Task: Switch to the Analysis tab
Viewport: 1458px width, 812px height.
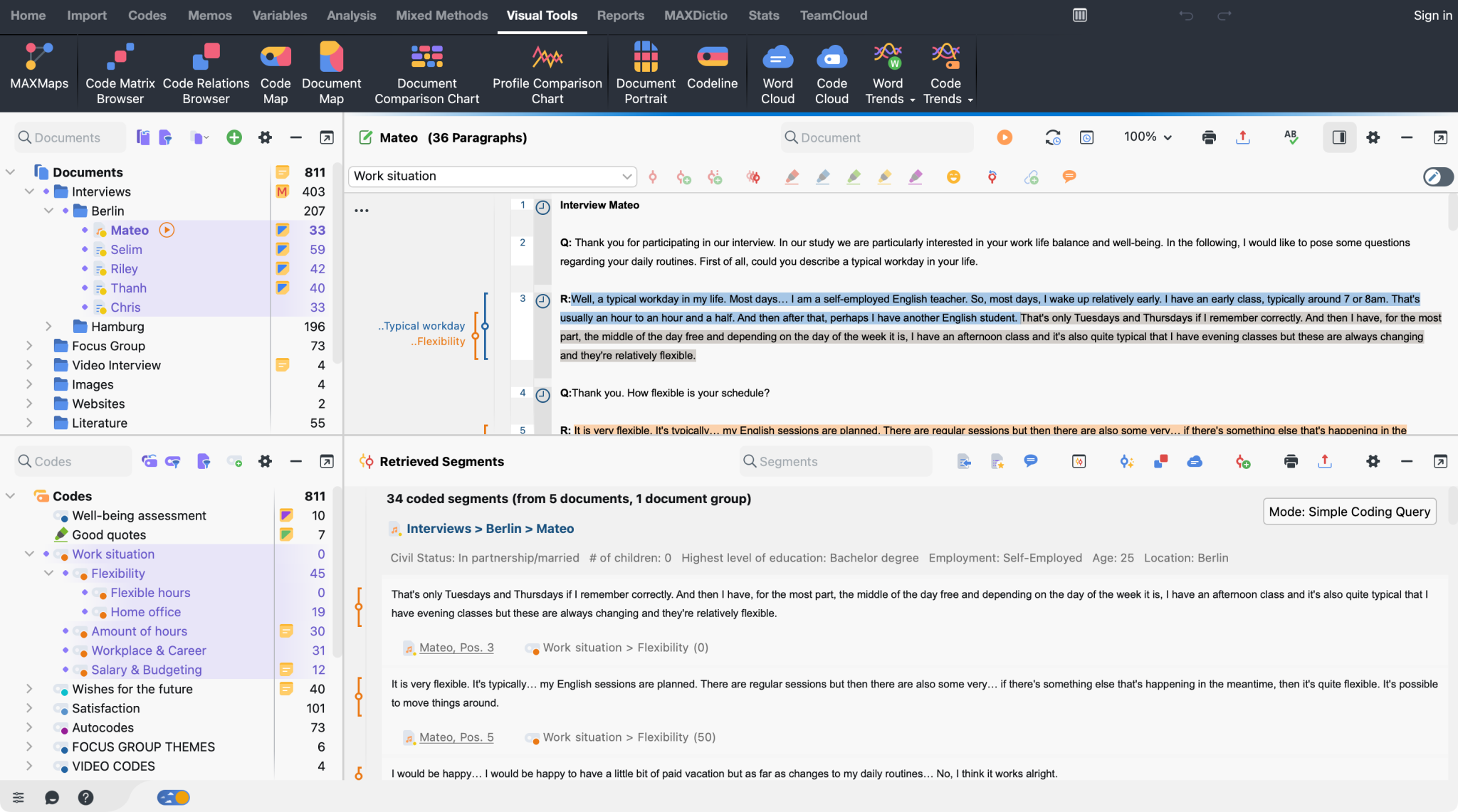Action: (x=351, y=16)
